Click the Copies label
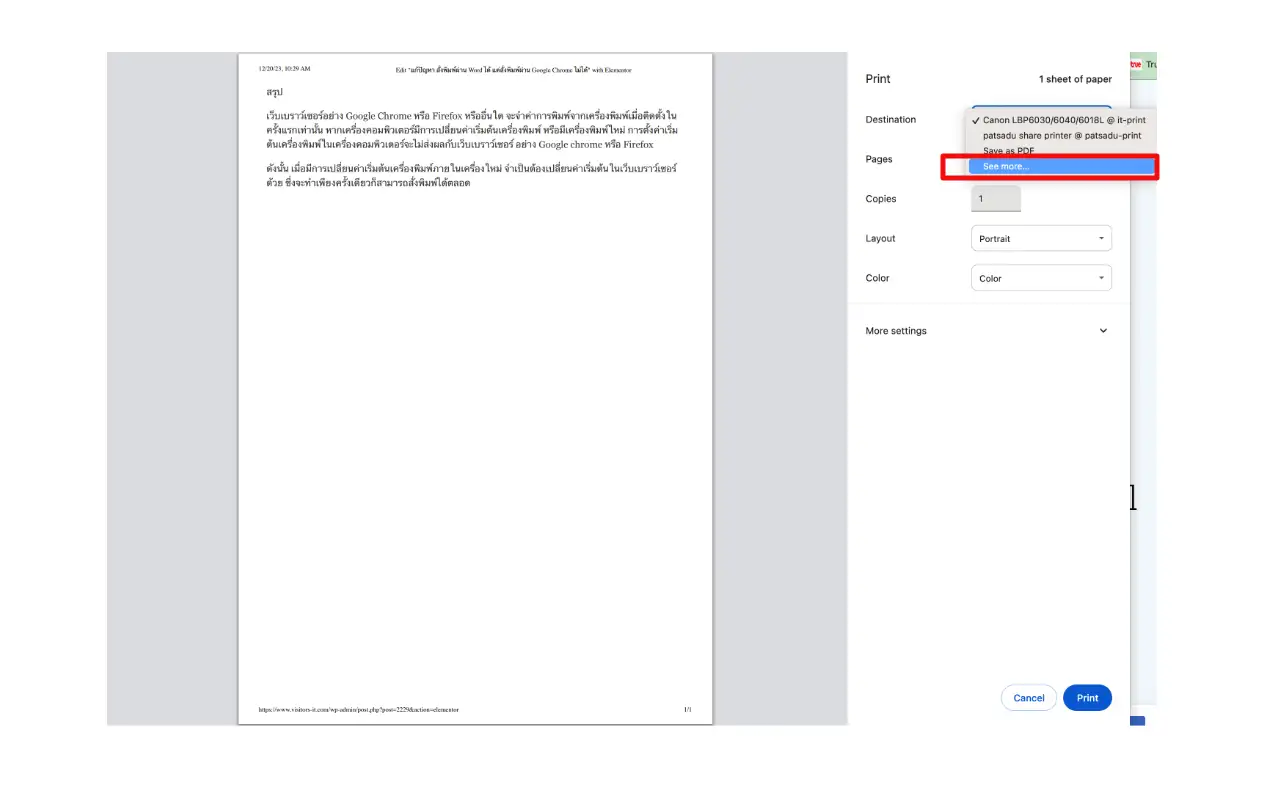 [881, 199]
